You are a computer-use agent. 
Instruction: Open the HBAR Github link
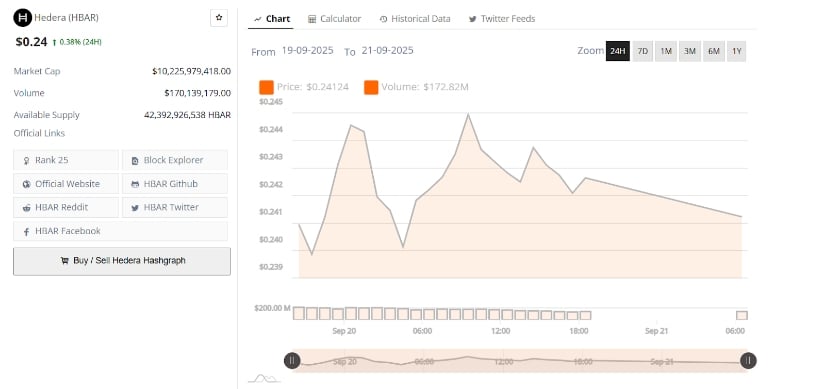175,184
